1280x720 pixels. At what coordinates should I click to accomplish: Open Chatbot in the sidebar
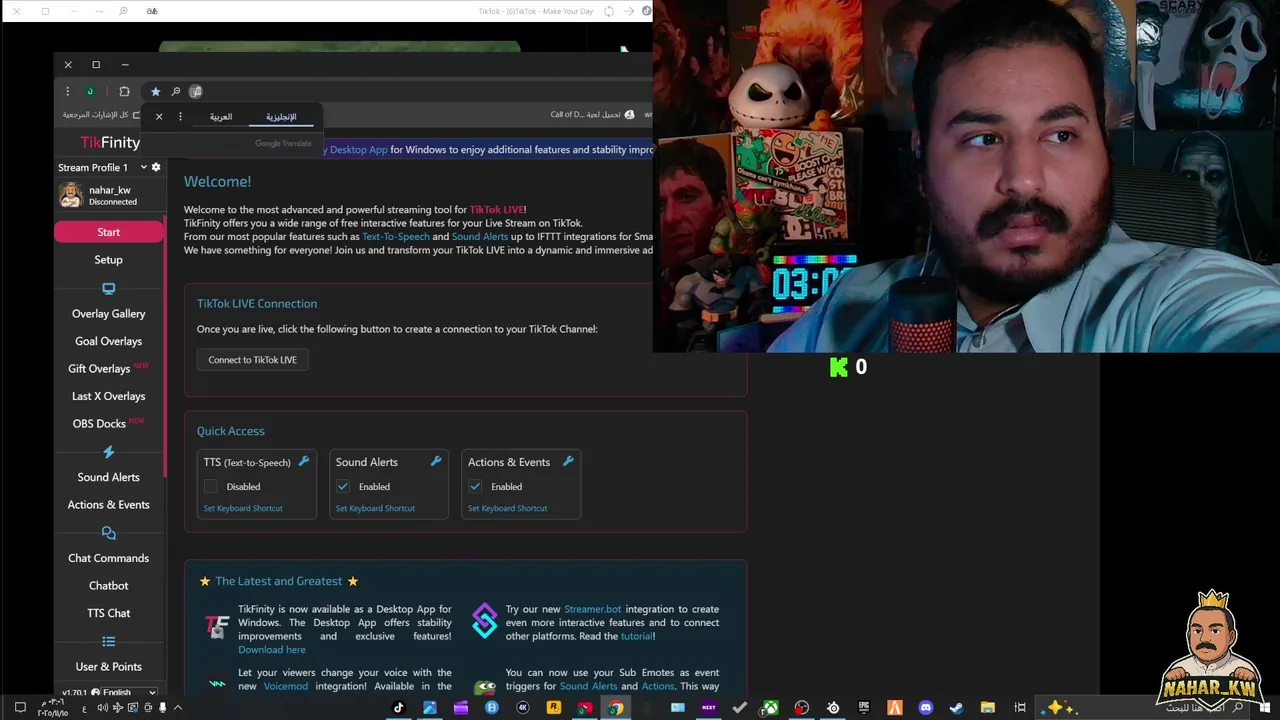(109, 586)
